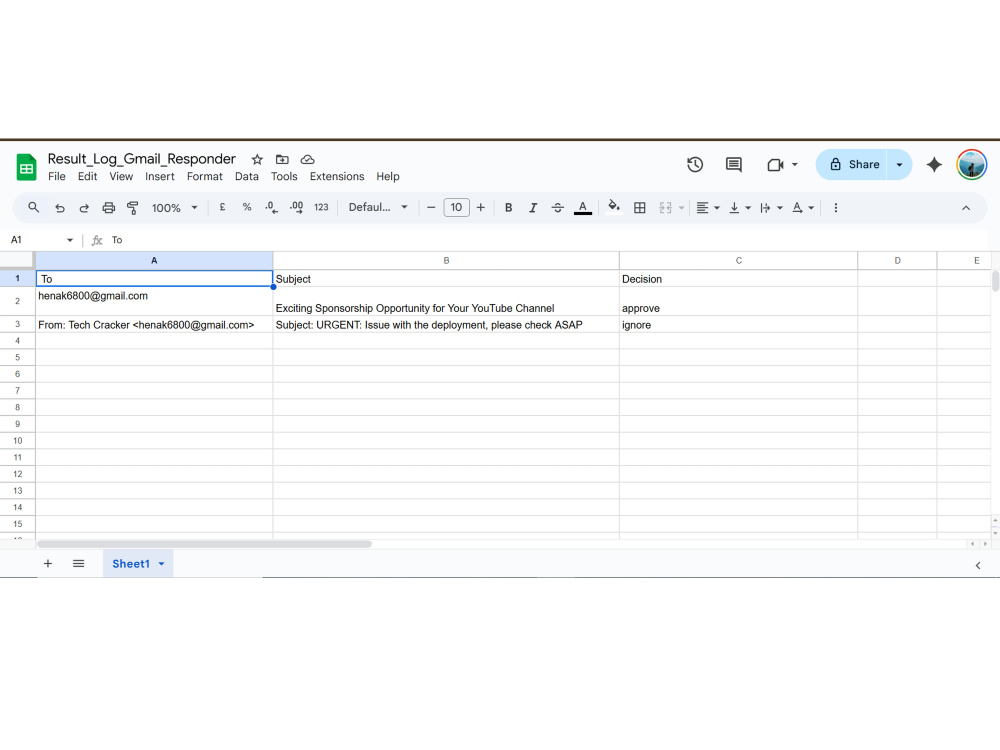This screenshot has width=1000, height=750.
Task: Open the text wrapping dropdown
Action: click(771, 208)
